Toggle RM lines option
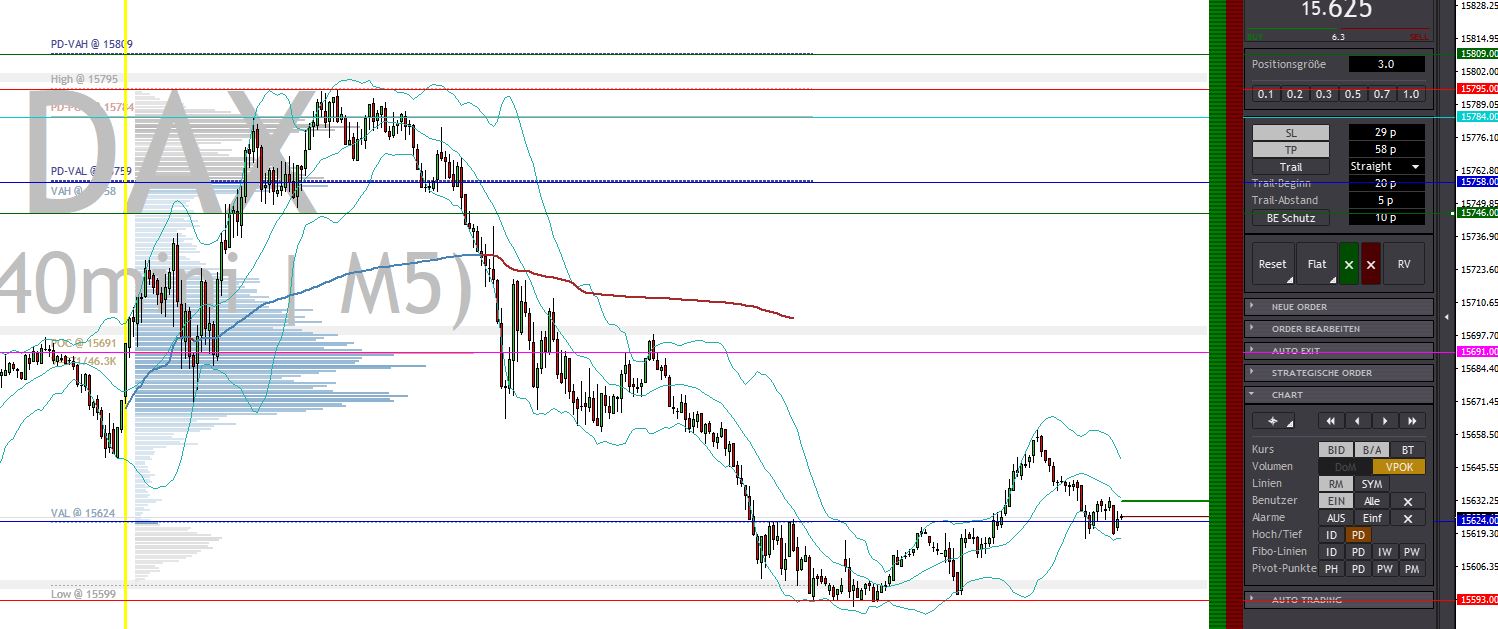1498x629 pixels. point(1336,484)
